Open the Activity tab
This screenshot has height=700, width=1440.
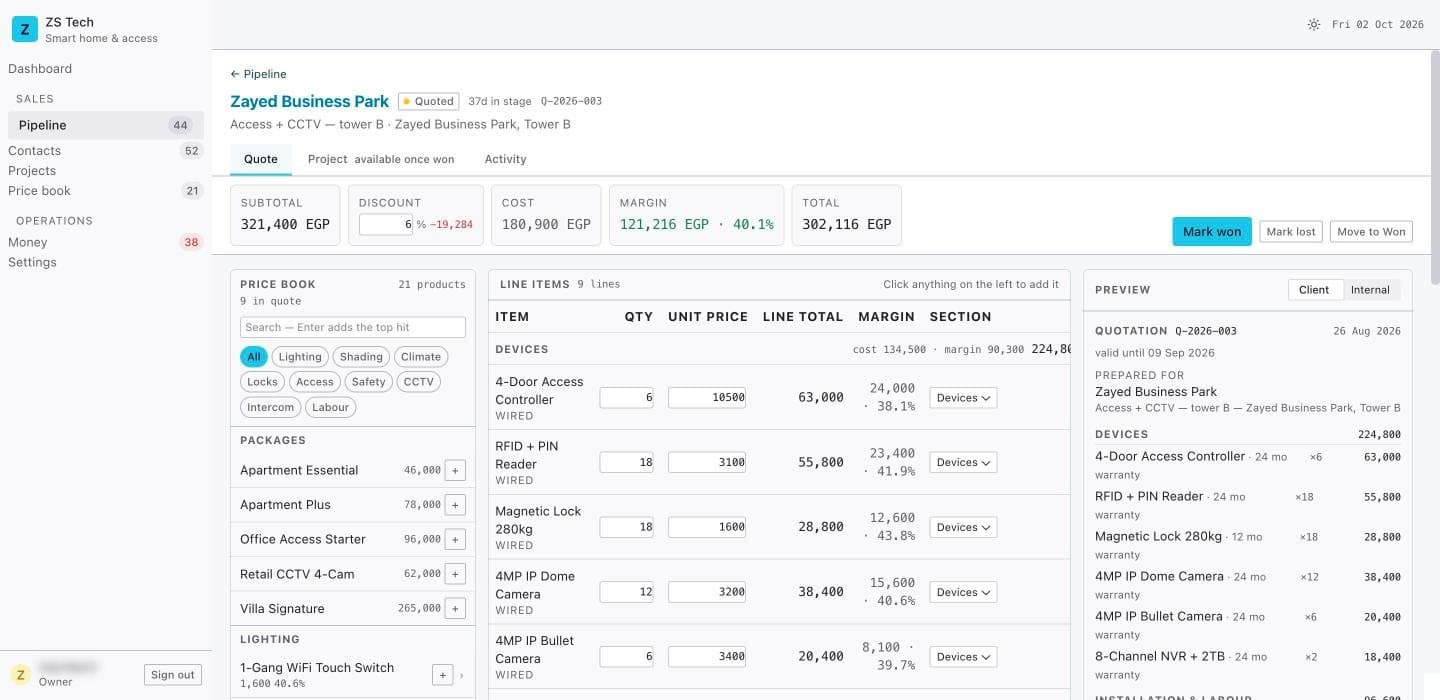[x=505, y=159]
